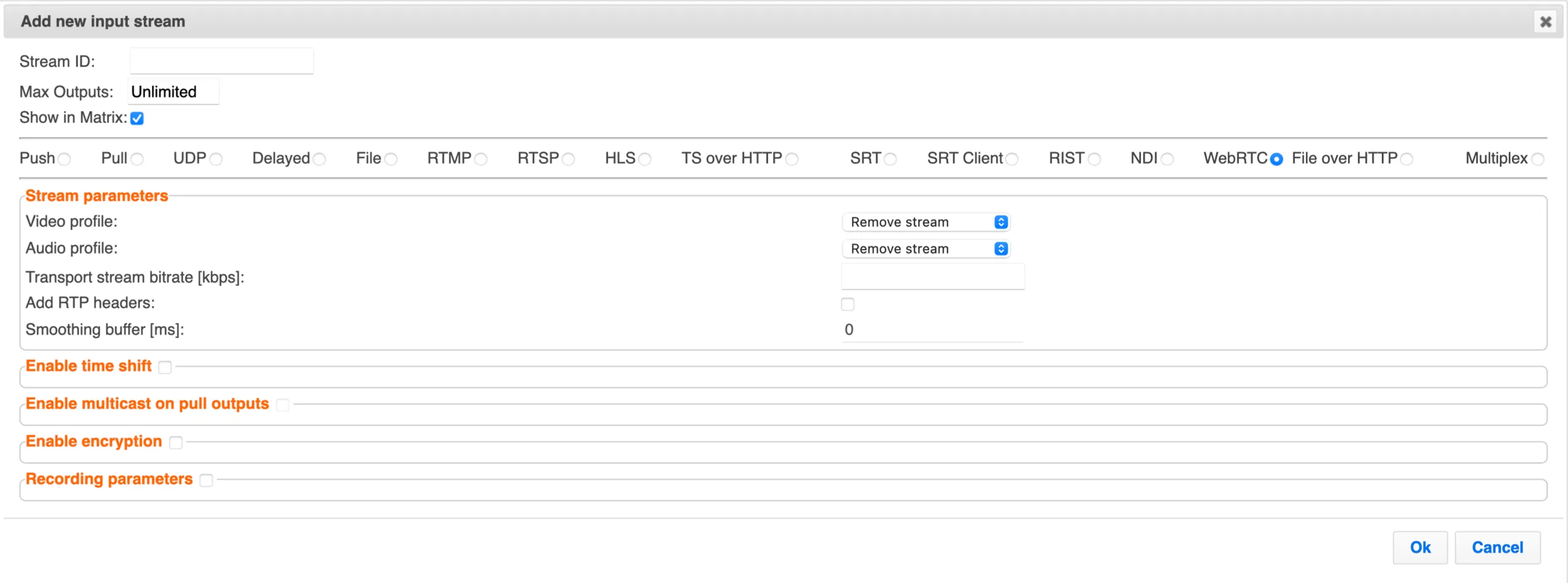
Task: Open the Video profile dropdown
Action: [925, 222]
